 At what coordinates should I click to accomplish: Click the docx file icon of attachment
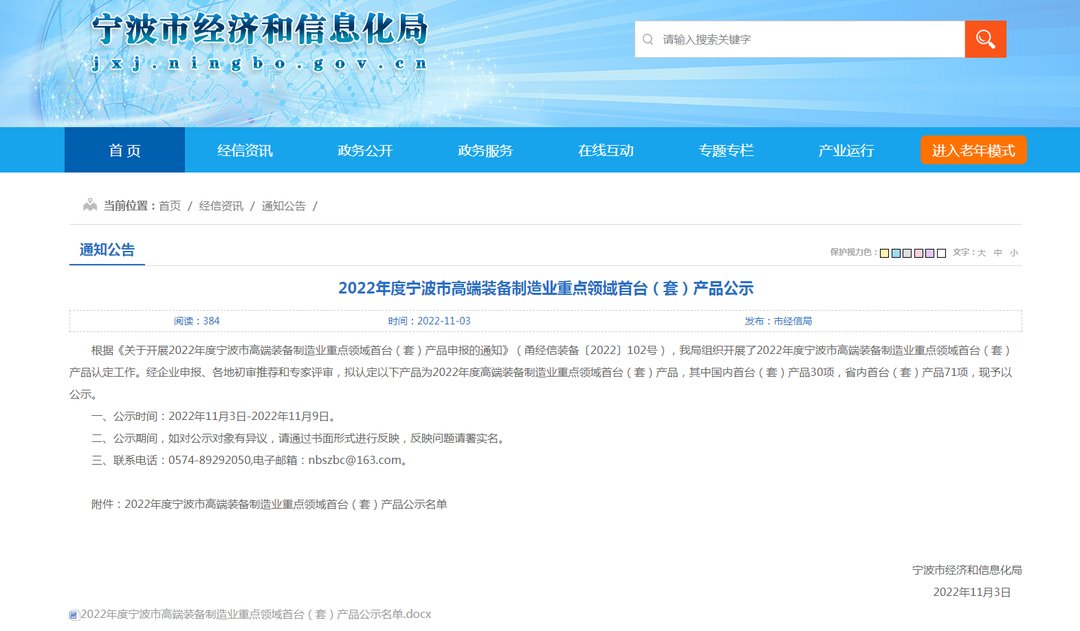coord(73,615)
